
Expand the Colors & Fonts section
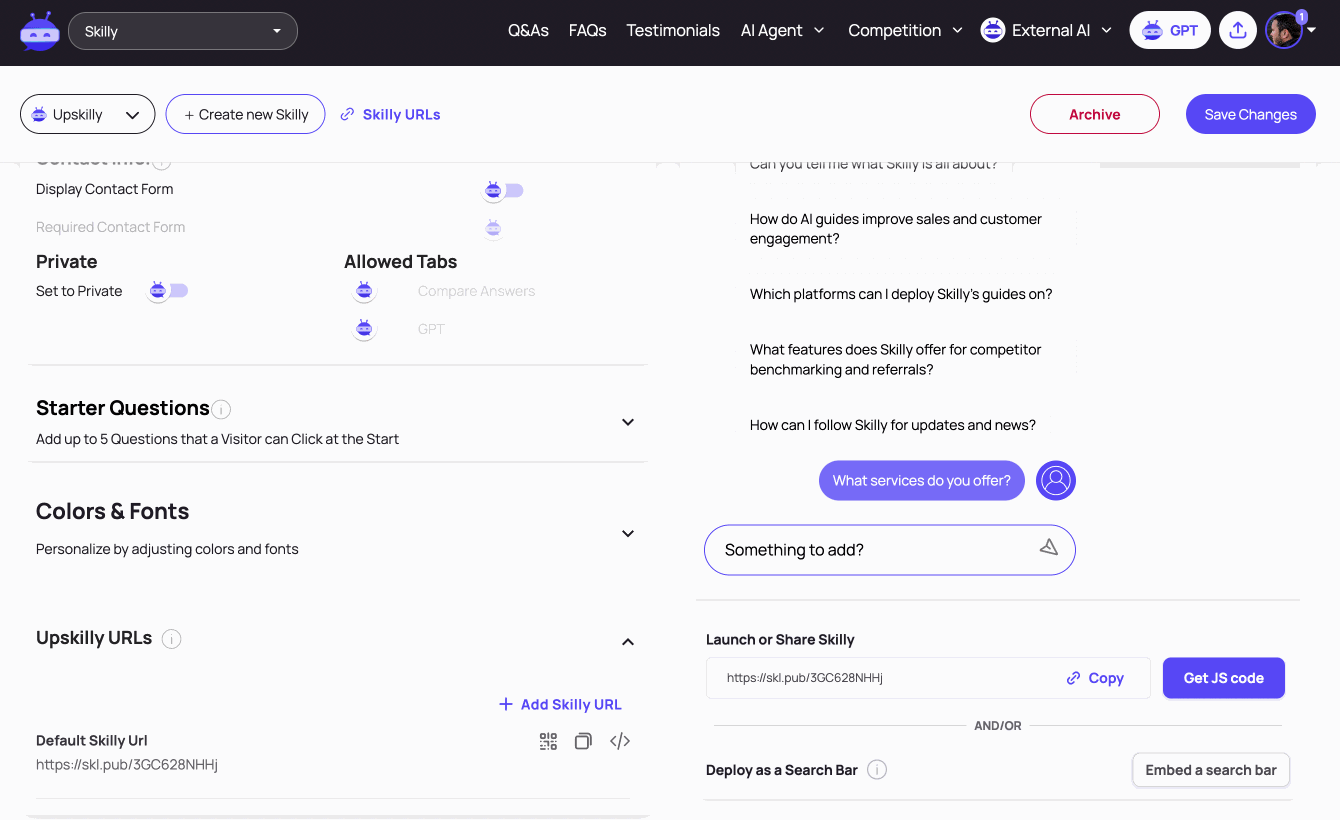click(628, 533)
